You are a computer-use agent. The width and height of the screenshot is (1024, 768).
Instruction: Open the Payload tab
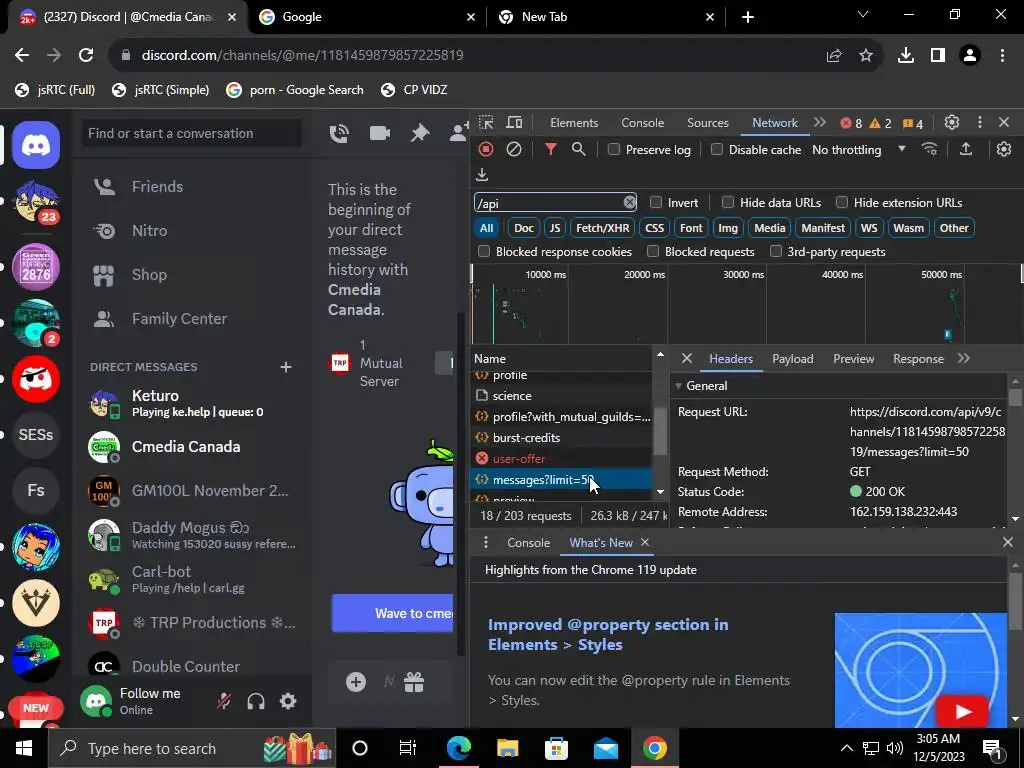point(793,359)
